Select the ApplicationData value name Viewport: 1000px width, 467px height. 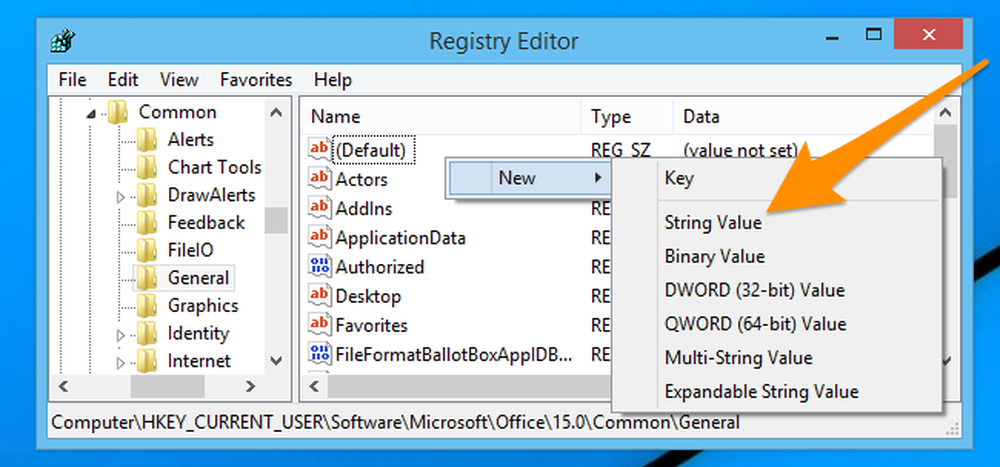(x=401, y=238)
